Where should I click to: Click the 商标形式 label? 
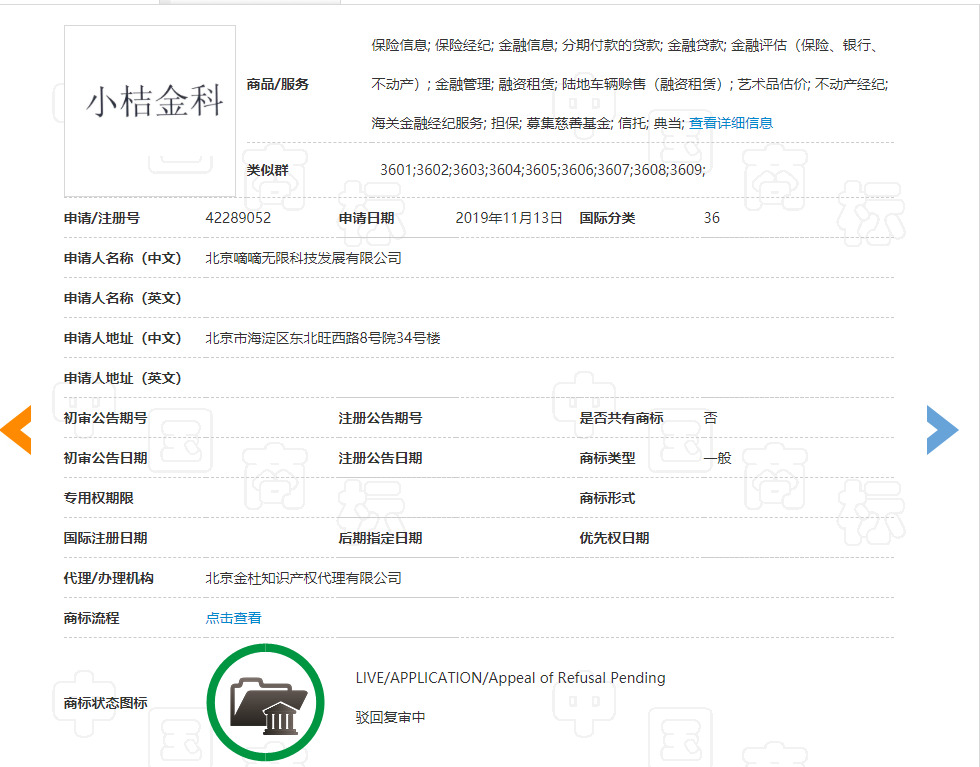[607, 498]
